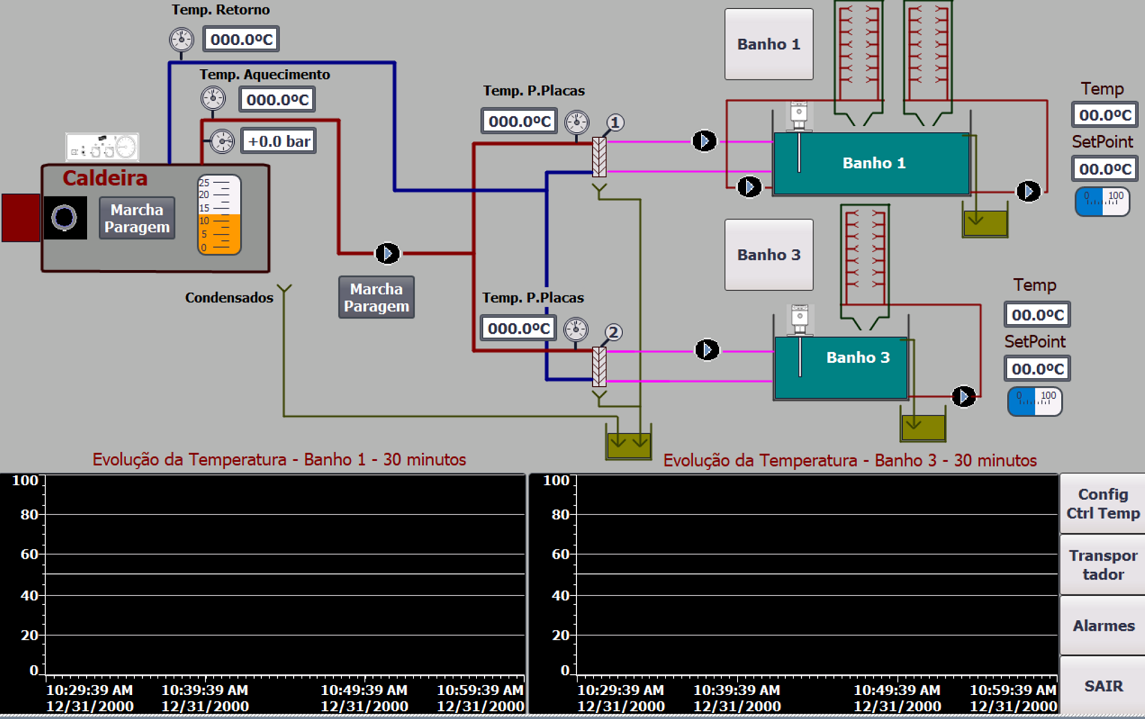Click the boiler pressure gauge icon

click(x=222, y=141)
